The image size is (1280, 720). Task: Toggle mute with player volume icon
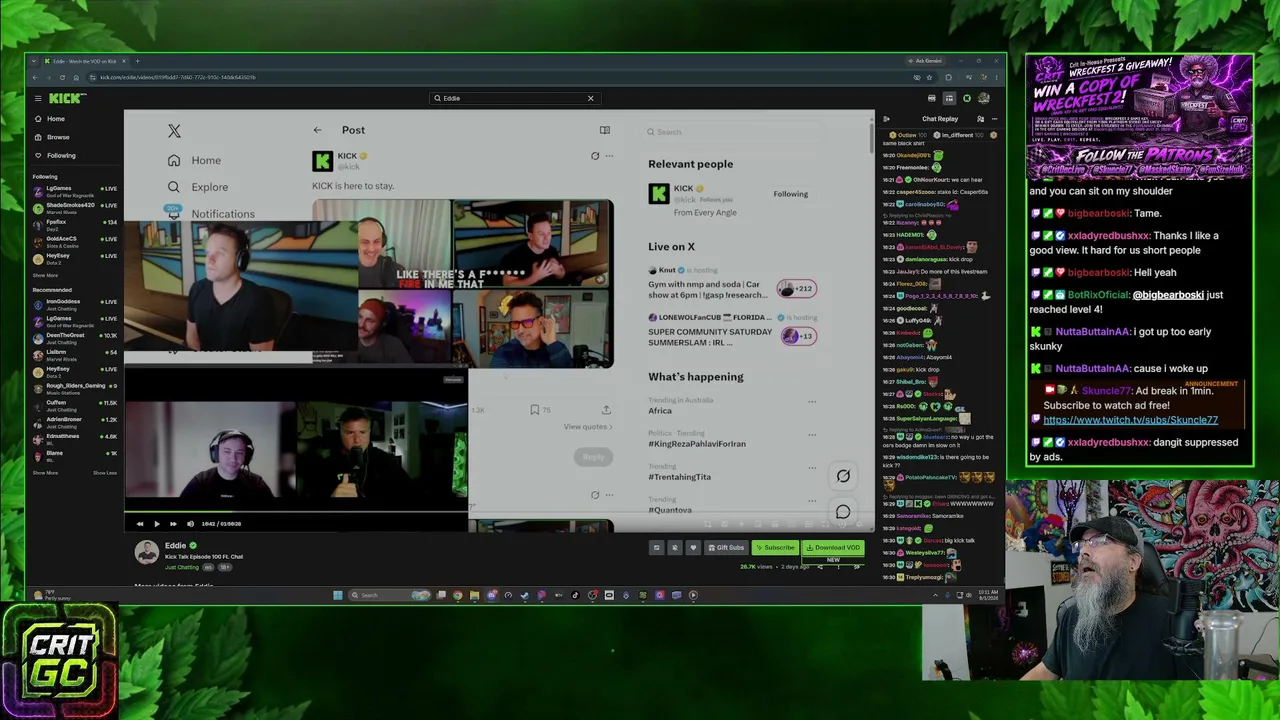point(190,524)
